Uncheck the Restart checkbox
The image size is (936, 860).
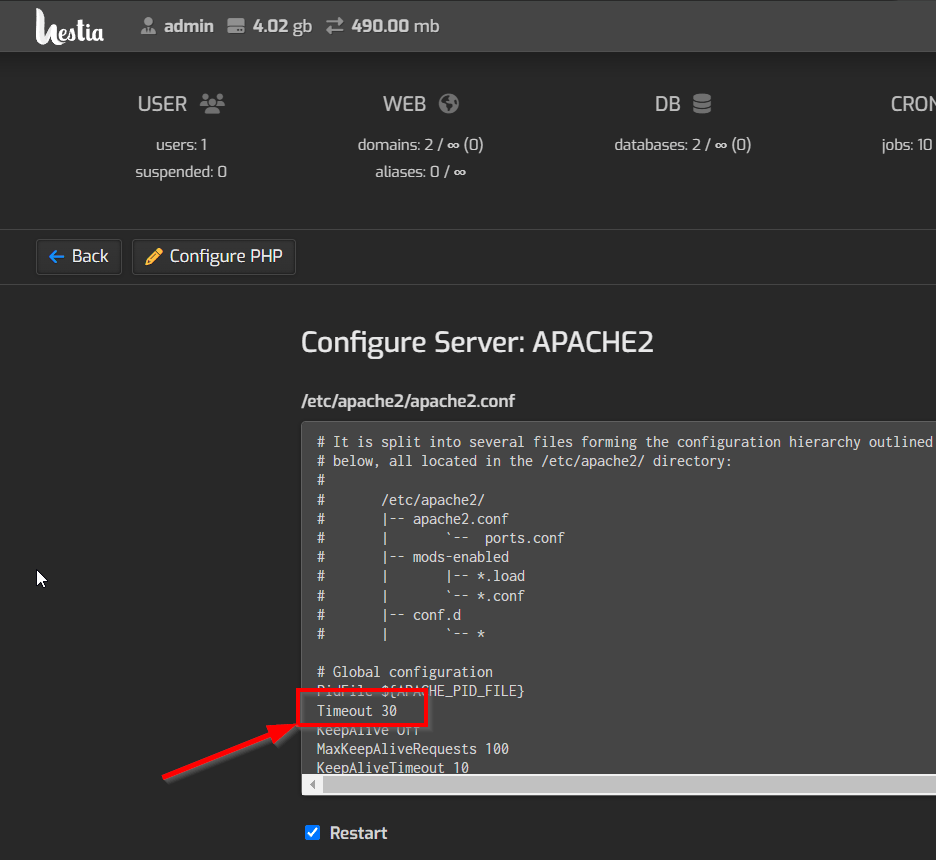coord(312,832)
